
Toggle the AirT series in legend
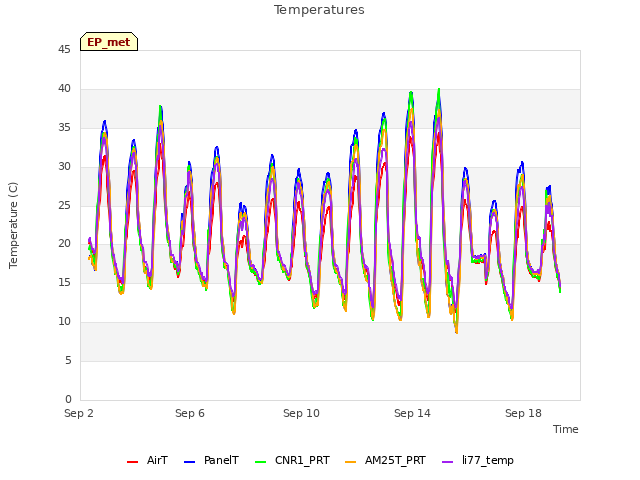(x=147, y=461)
